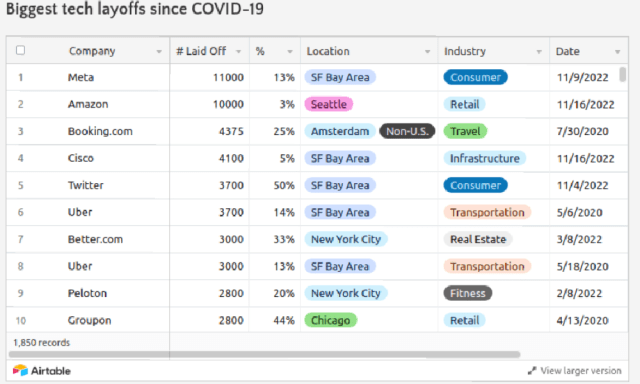Open the Date column dropdown arrow
Screen dimensions: 640x384
click(618, 52)
